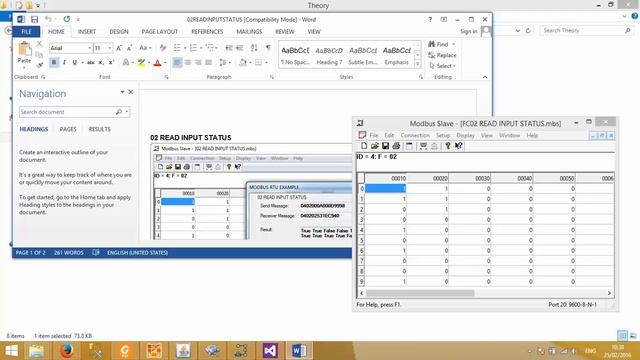
Task: Click Save icon in Word quick access toolbar
Action: coord(35,19)
